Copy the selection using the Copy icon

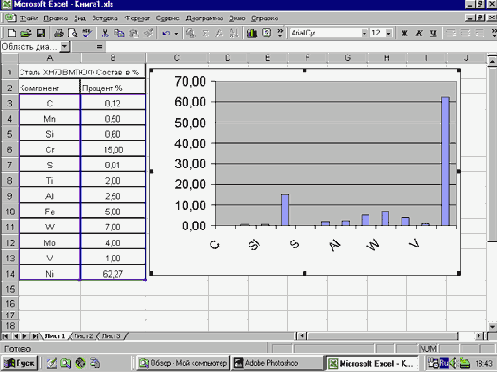pyautogui.click(x=119, y=33)
